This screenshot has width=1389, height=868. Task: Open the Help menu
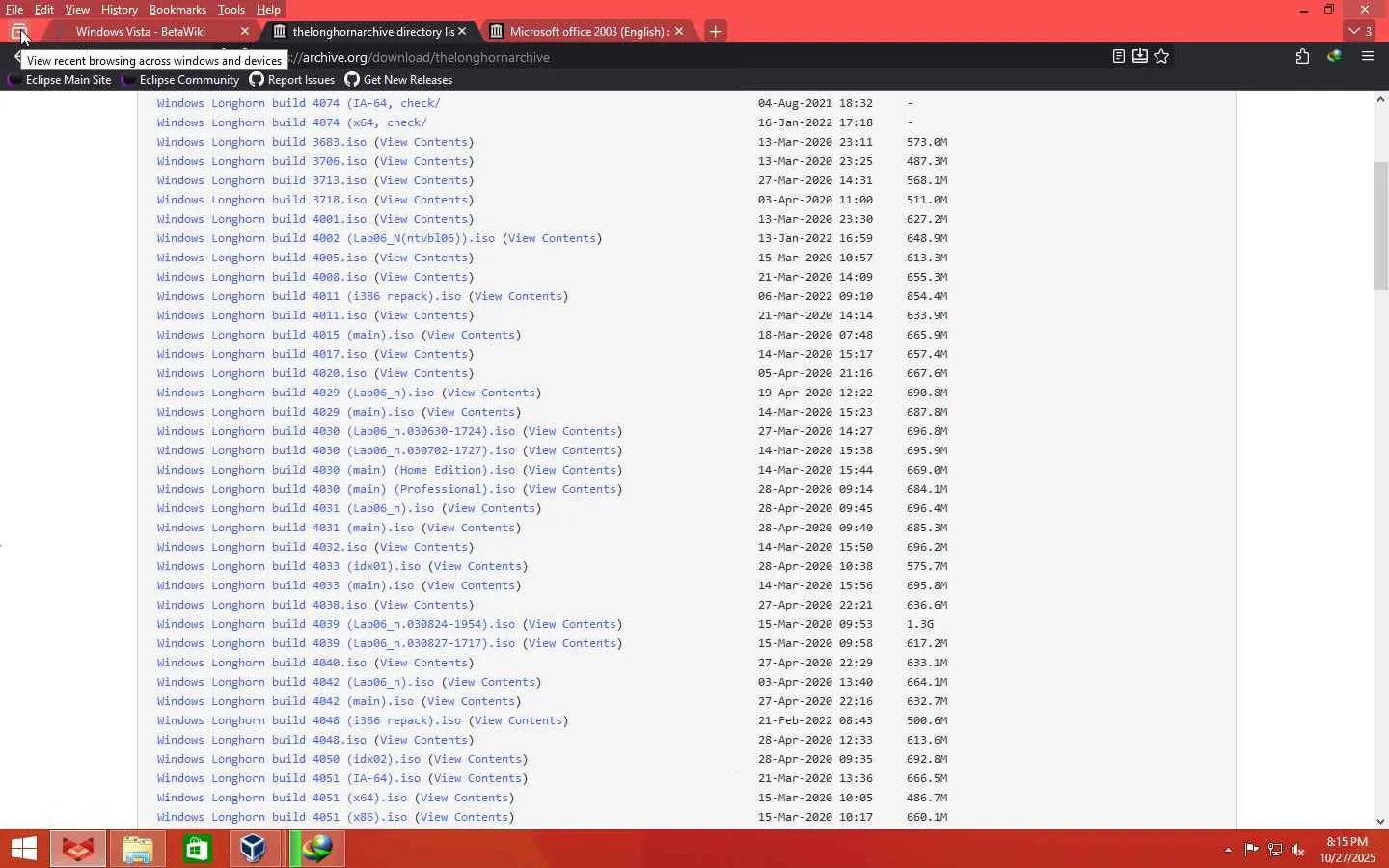(268, 10)
